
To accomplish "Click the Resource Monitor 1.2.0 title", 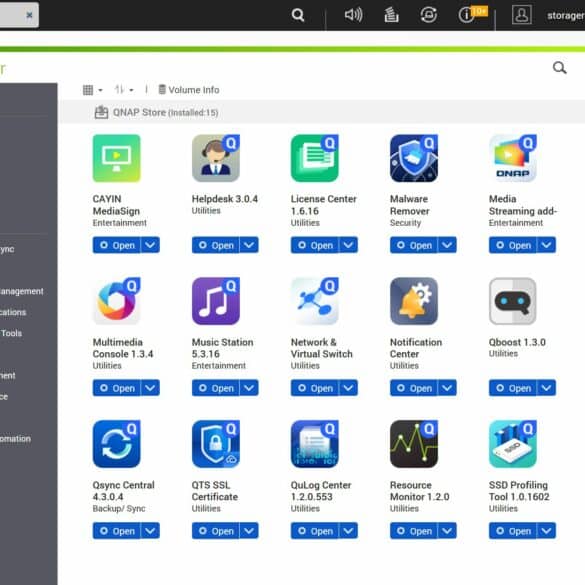I will (419, 491).
